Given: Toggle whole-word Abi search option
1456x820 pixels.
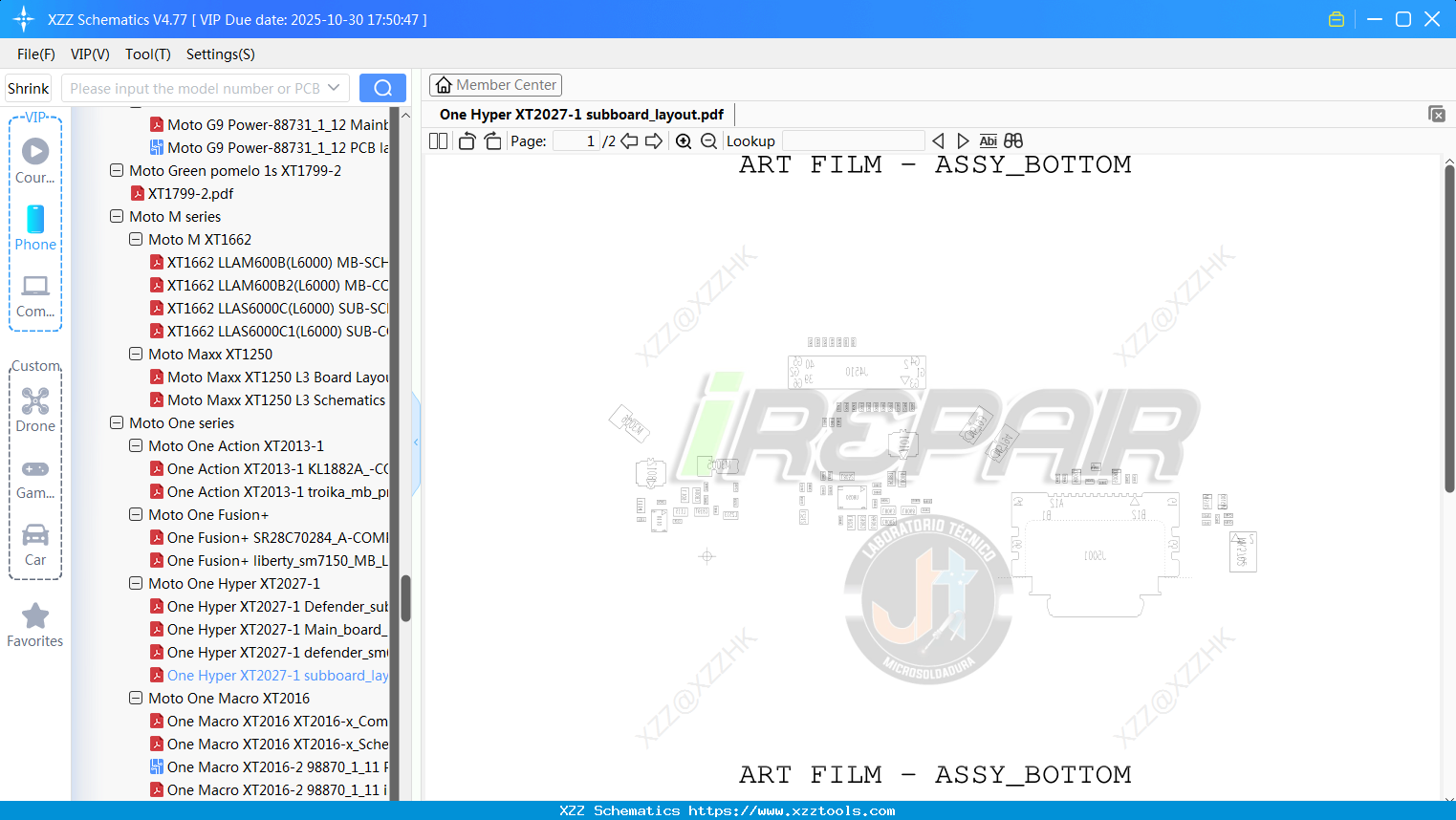Looking at the screenshot, I should point(988,140).
